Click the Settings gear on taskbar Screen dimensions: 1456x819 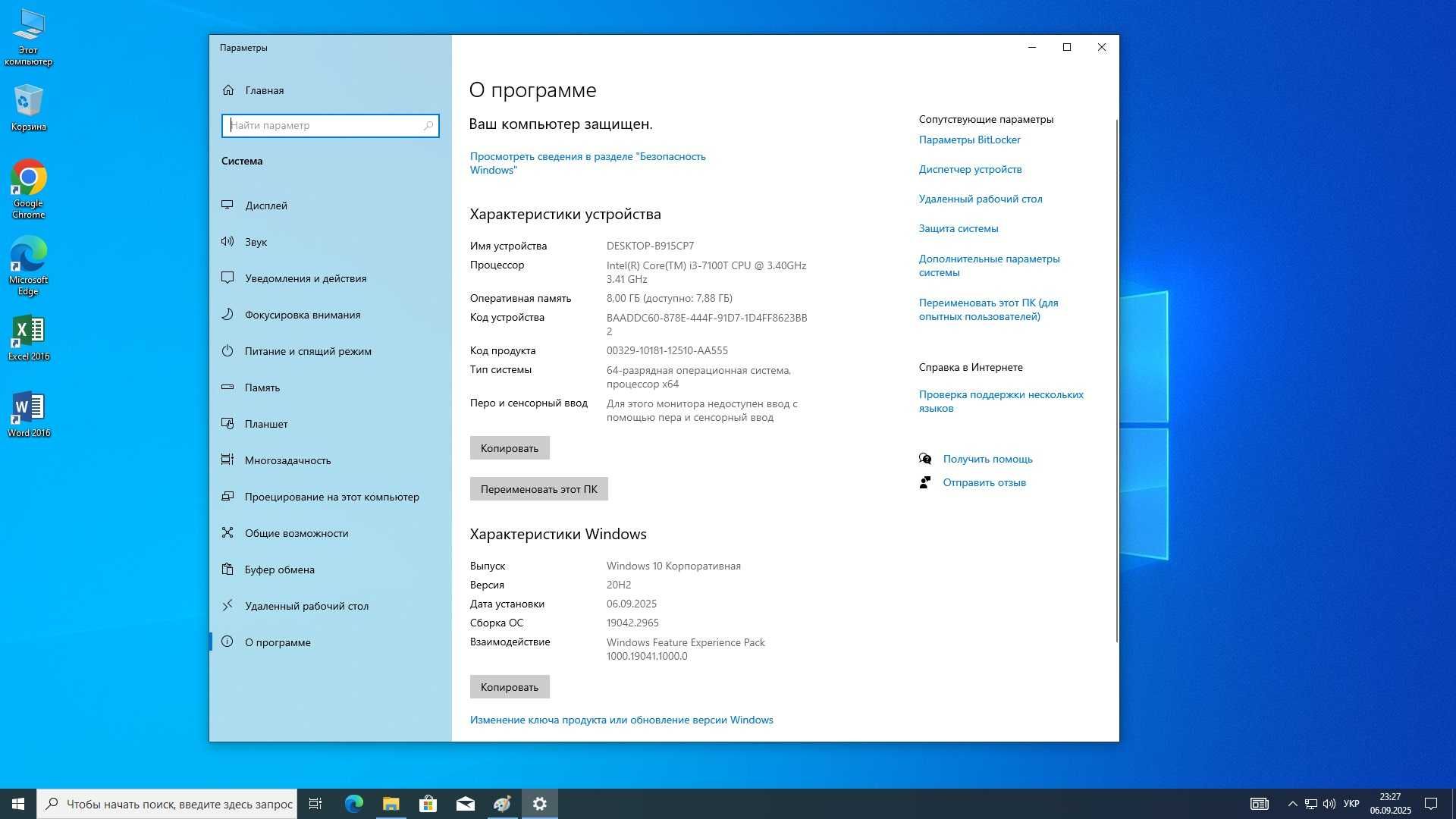tap(540, 804)
